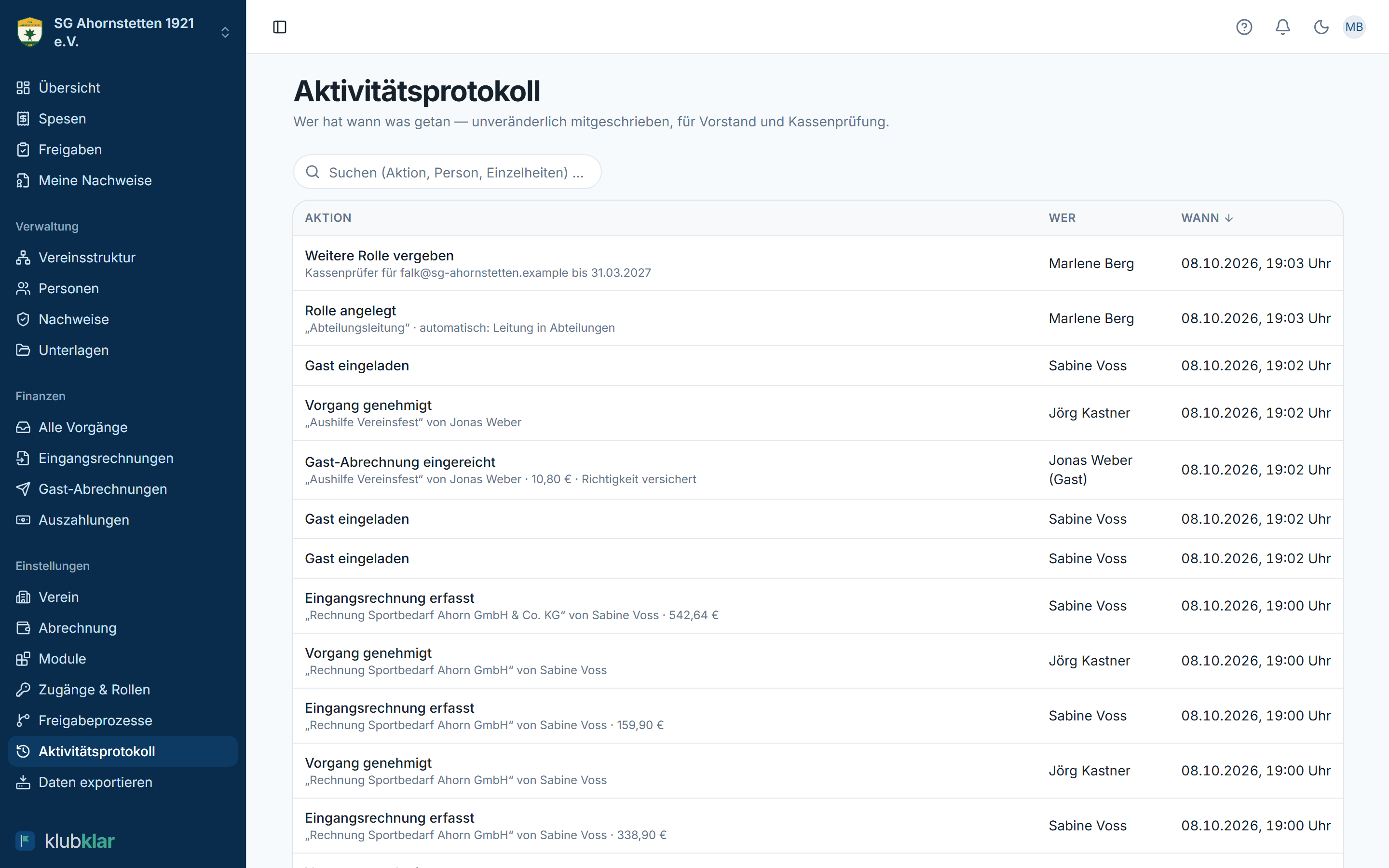Click the klubklar logo
The image size is (1389, 868).
65,841
